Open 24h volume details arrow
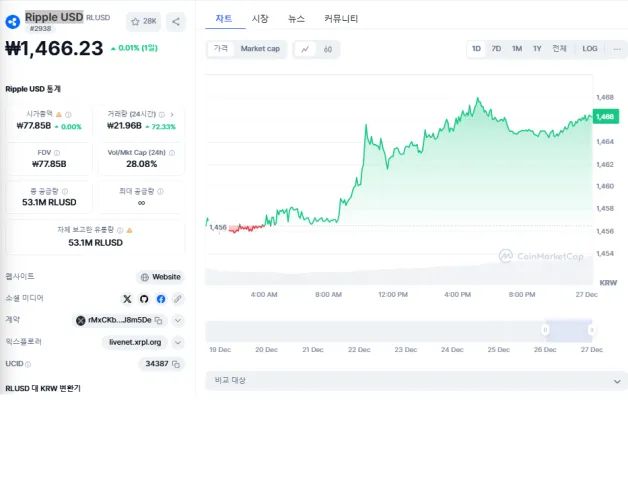 click(172, 115)
